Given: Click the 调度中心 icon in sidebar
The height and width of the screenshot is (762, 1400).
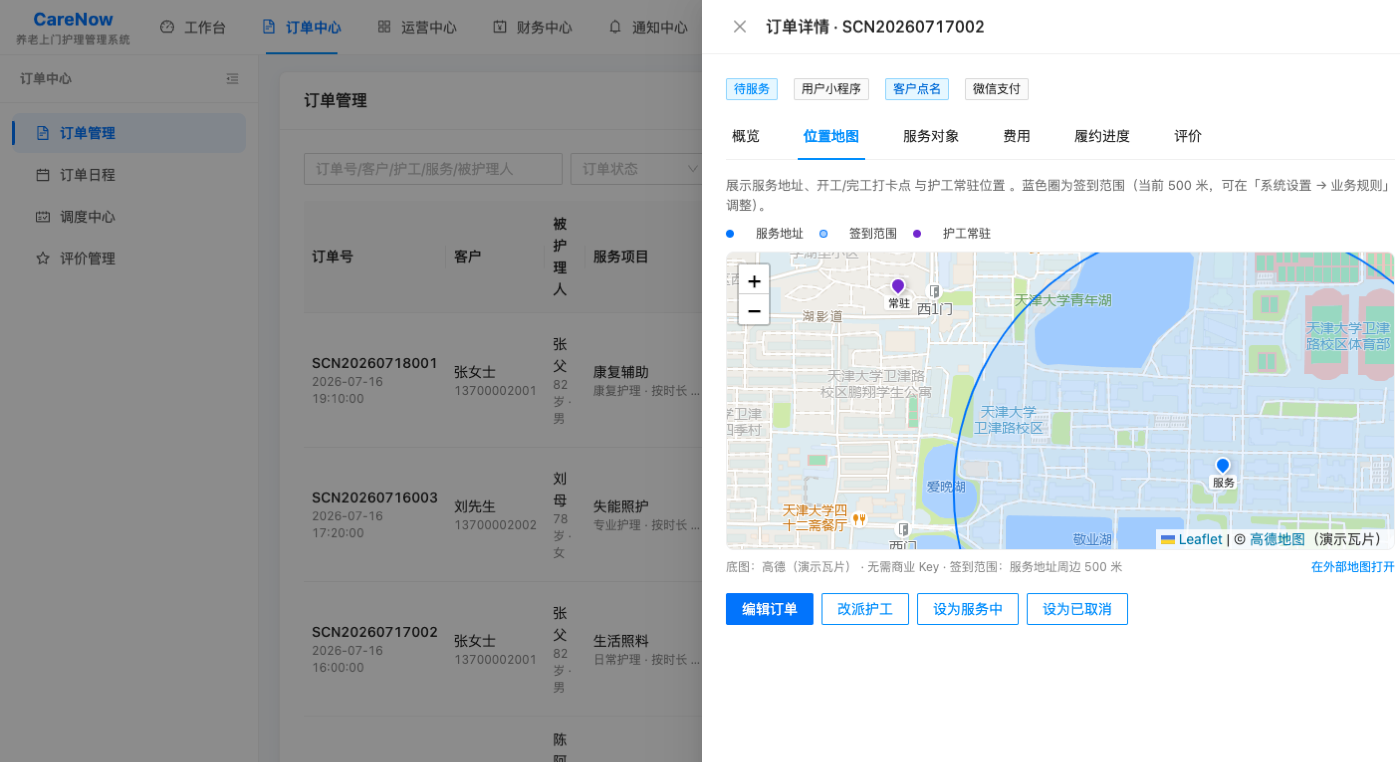Looking at the screenshot, I should [x=43, y=217].
